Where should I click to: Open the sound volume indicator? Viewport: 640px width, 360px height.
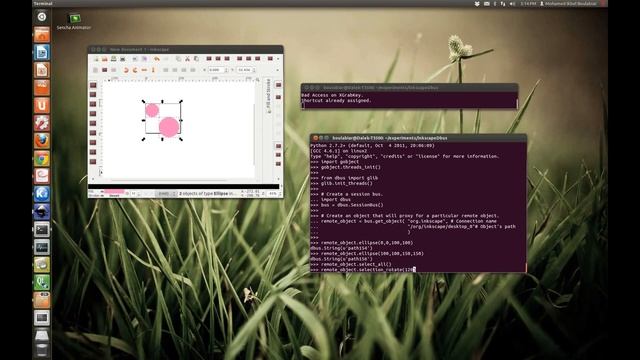pyautogui.click(x=512, y=4)
